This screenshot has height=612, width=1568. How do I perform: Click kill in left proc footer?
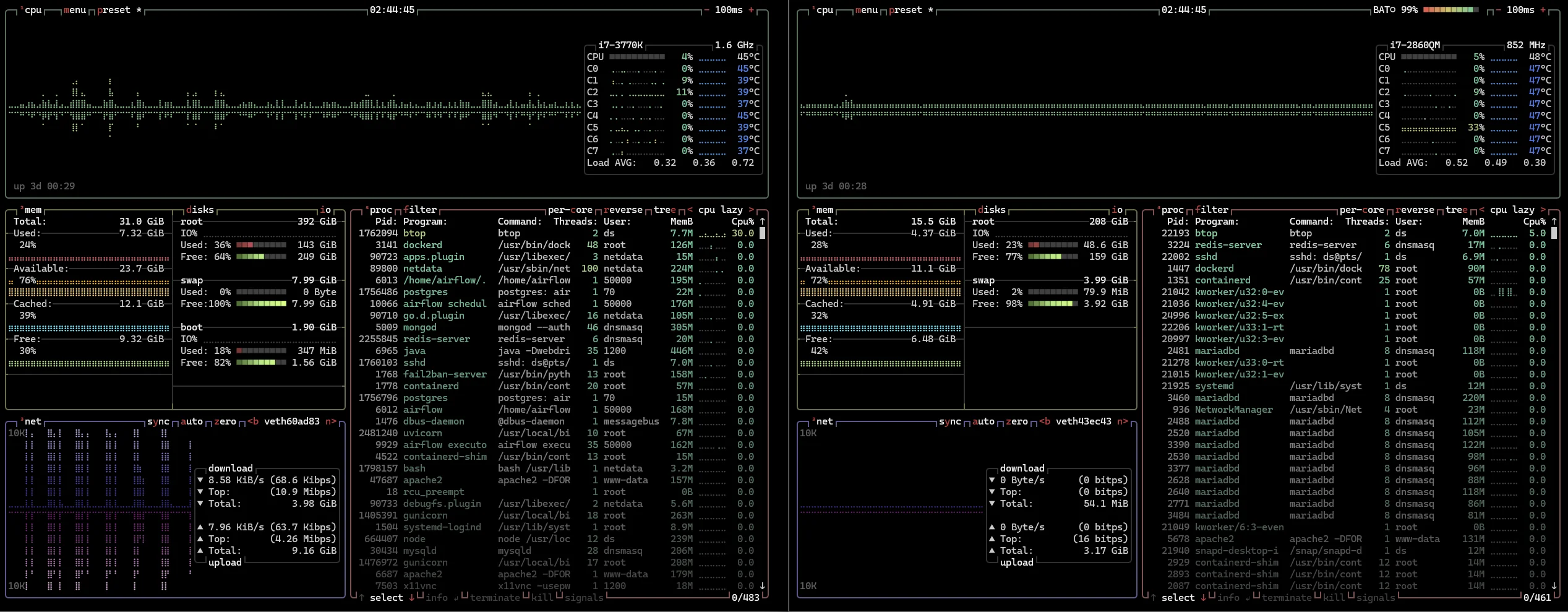point(542,598)
